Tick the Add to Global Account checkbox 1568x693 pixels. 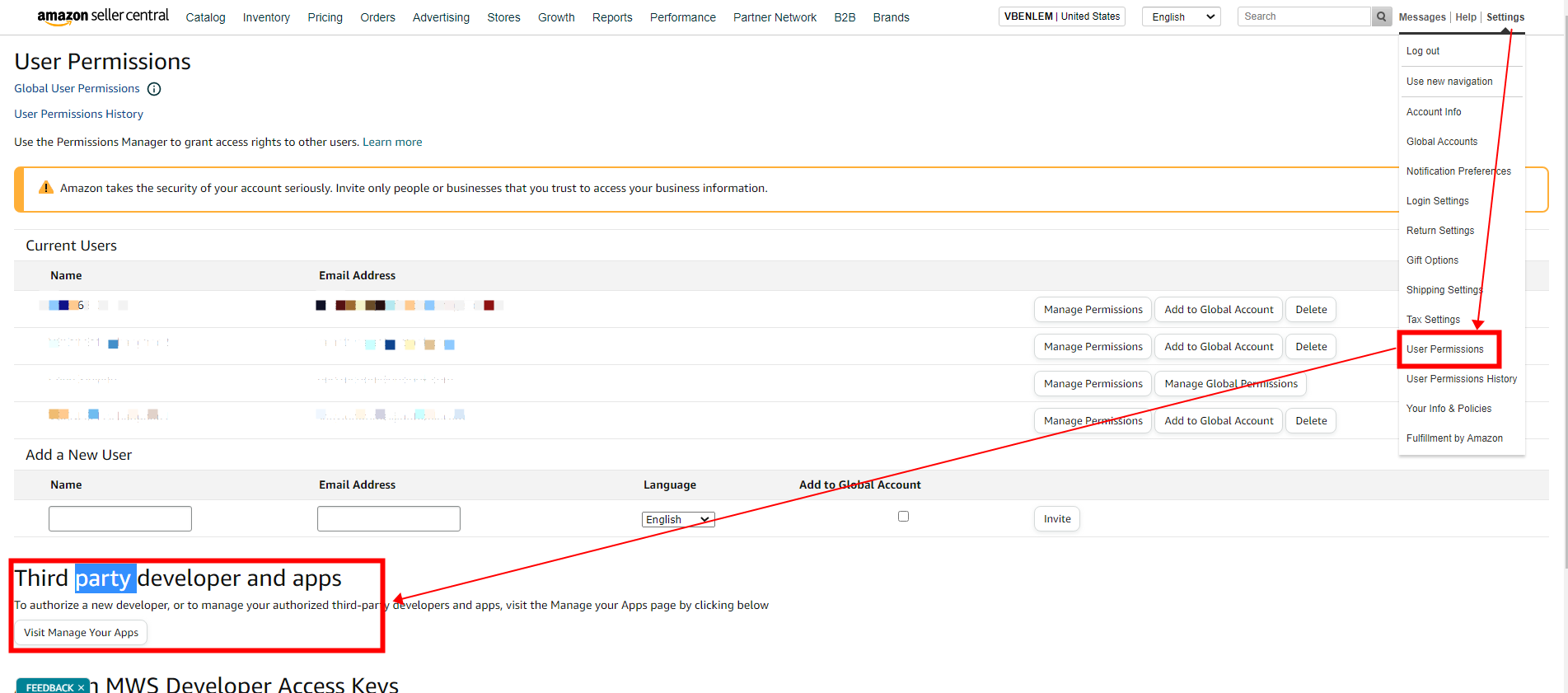point(903,517)
